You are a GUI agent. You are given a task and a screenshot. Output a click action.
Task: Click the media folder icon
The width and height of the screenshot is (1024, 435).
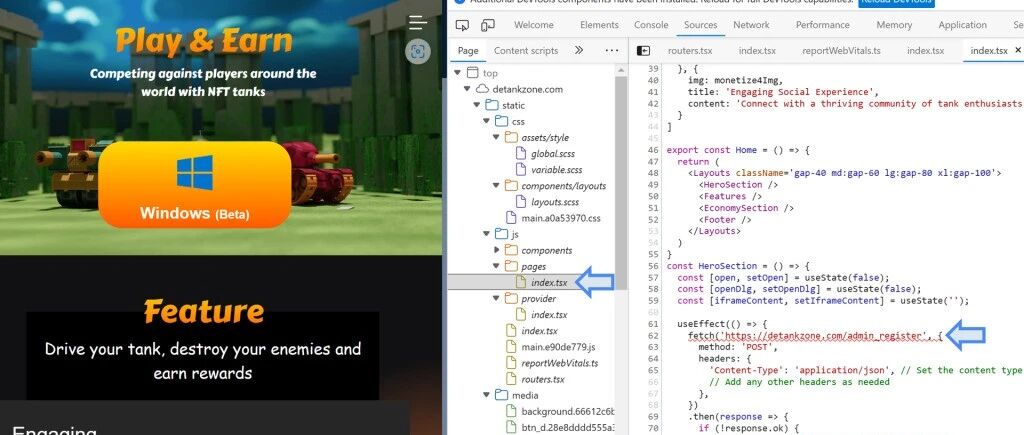[x=502, y=395]
